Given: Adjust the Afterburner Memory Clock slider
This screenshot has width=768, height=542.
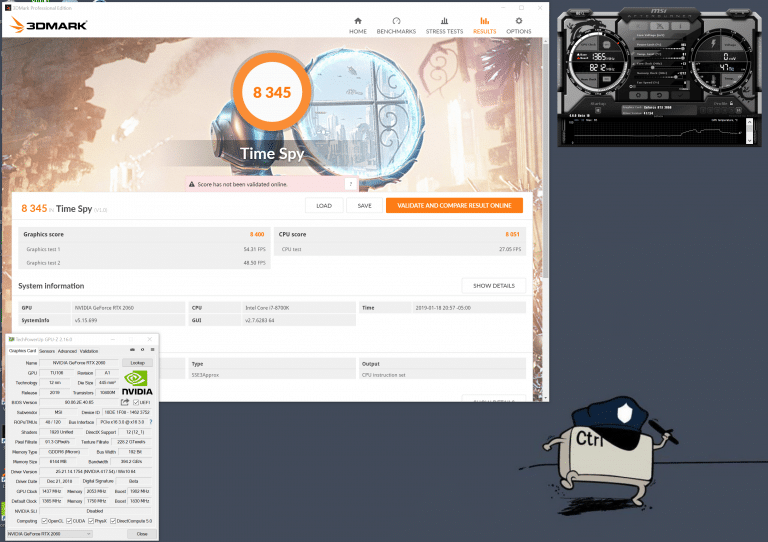Looking at the screenshot, I should (660, 77).
